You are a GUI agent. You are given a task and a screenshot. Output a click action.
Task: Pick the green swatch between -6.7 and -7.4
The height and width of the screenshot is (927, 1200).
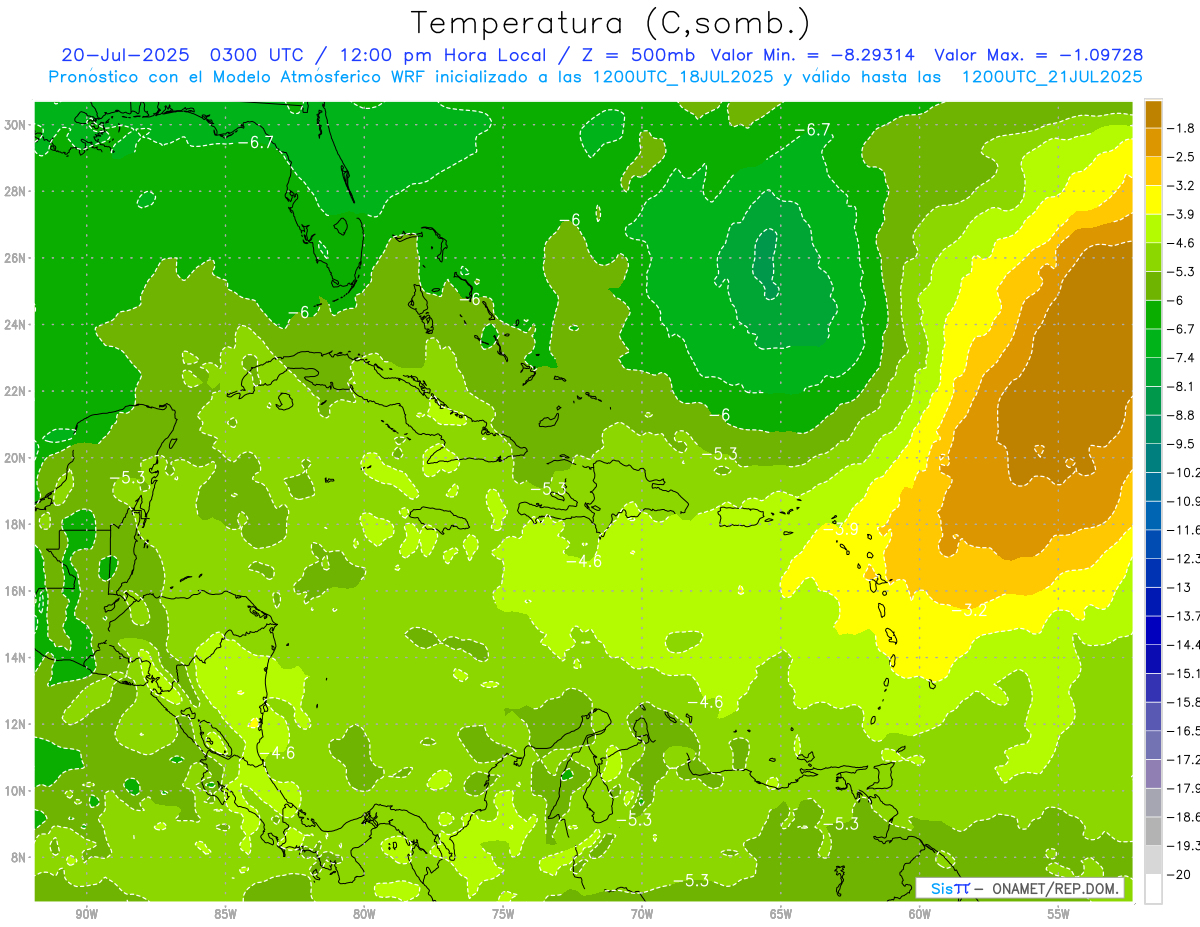1153,343
